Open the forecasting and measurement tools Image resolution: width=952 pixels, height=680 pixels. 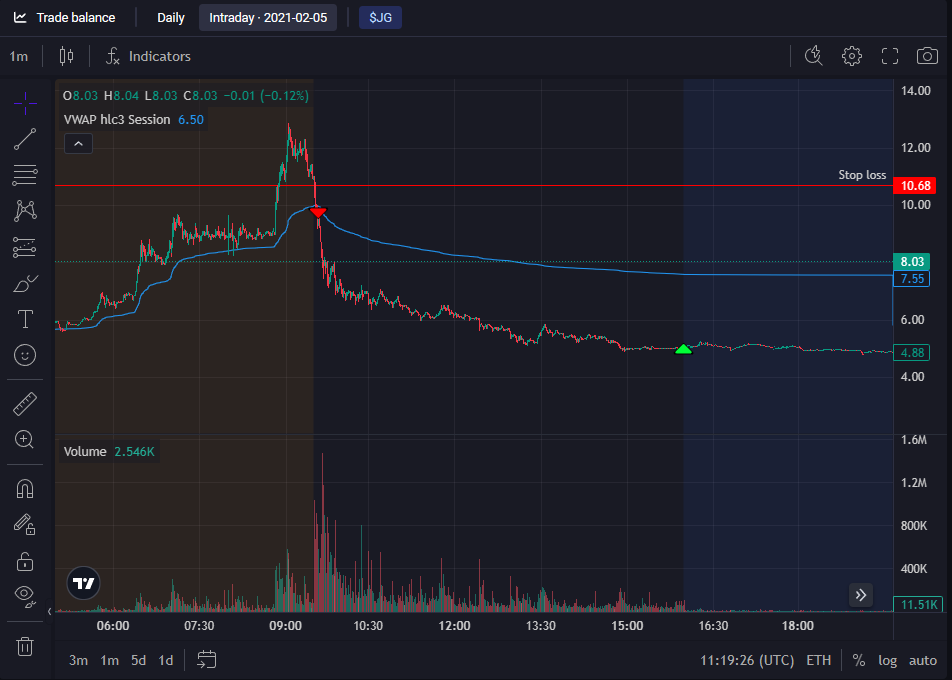(25, 247)
